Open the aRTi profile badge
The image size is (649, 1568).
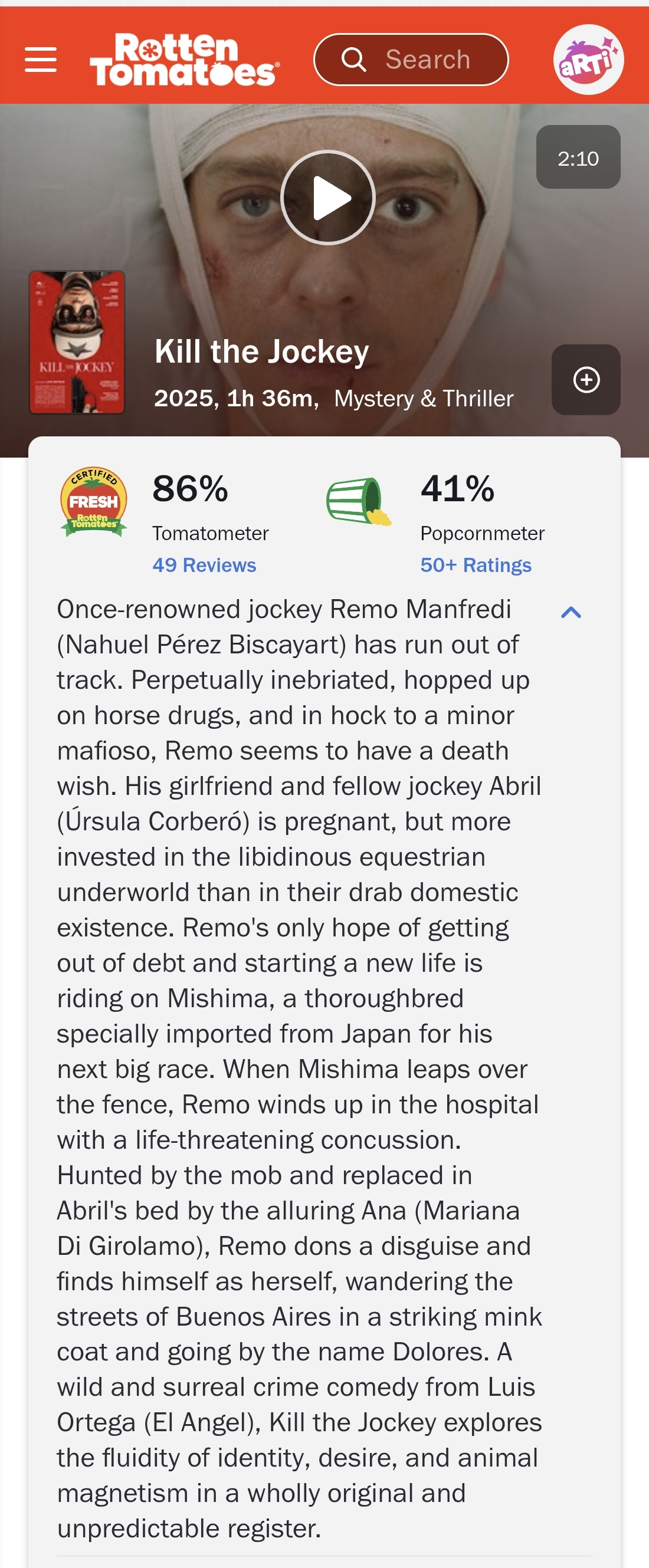point(588,59)
